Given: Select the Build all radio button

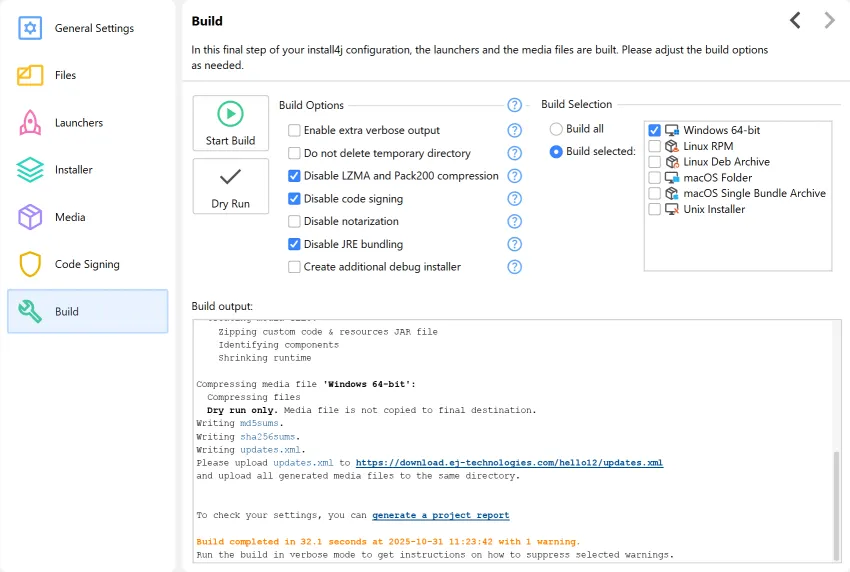Looking at the screenshot, I should (556, 128).
